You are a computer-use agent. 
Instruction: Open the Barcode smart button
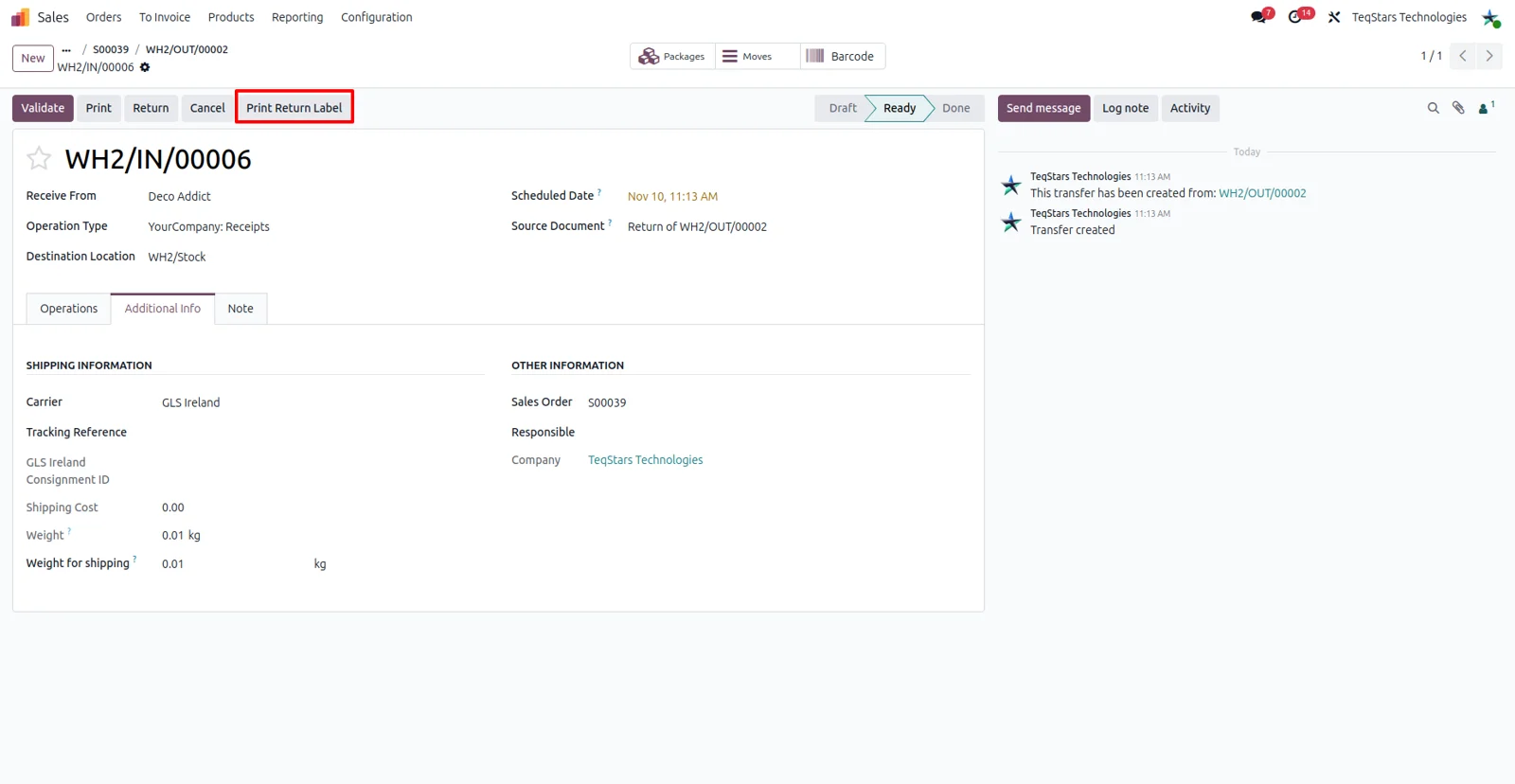843,56
